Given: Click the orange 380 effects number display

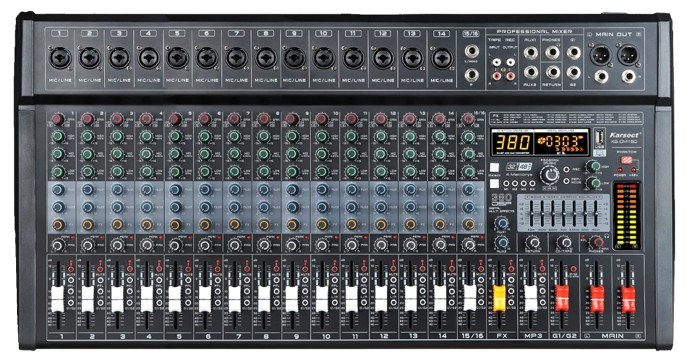Looking at the screenshot, I should click(512, 143).
